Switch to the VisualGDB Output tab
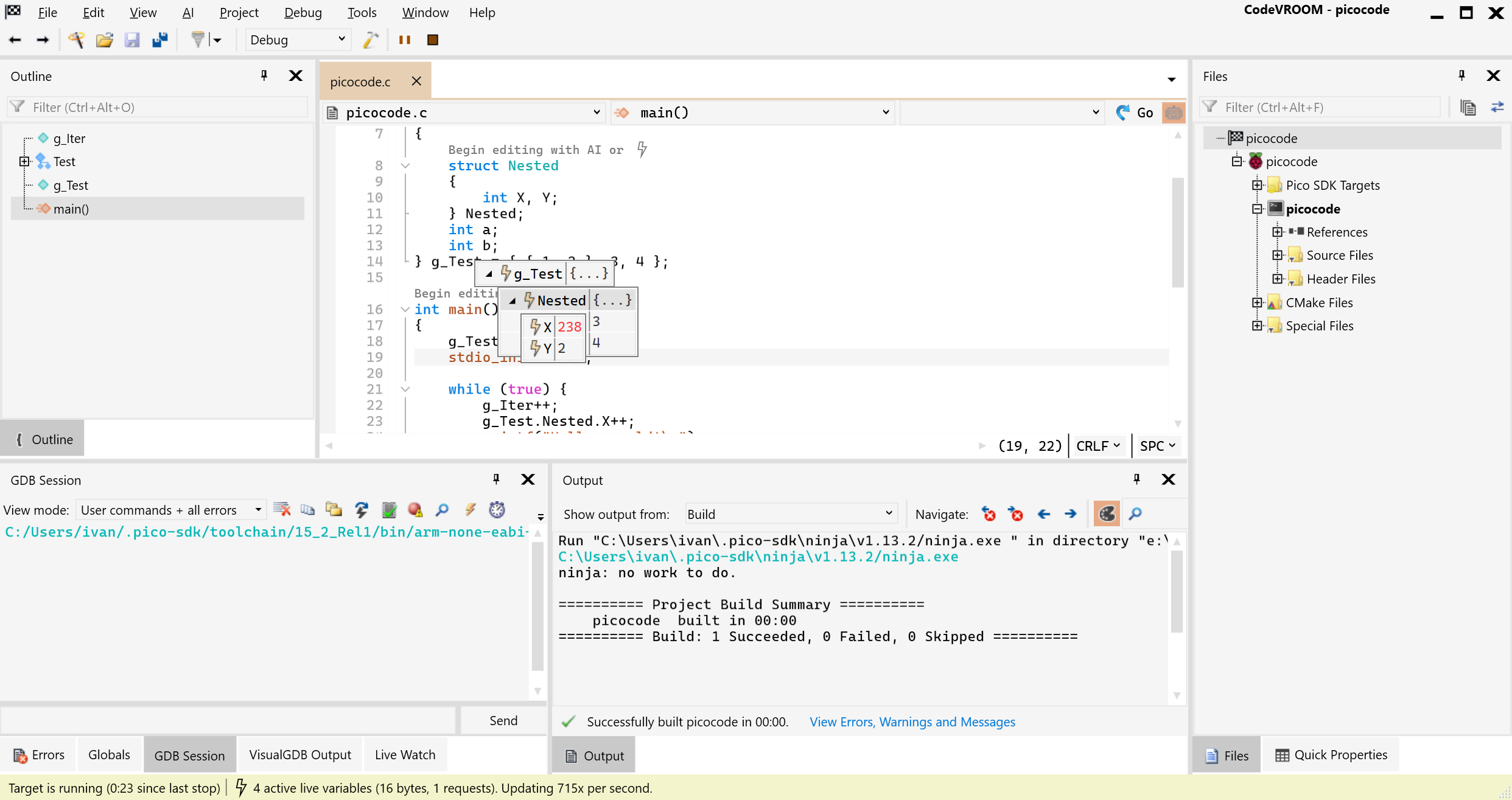 [x=300, y=755]
